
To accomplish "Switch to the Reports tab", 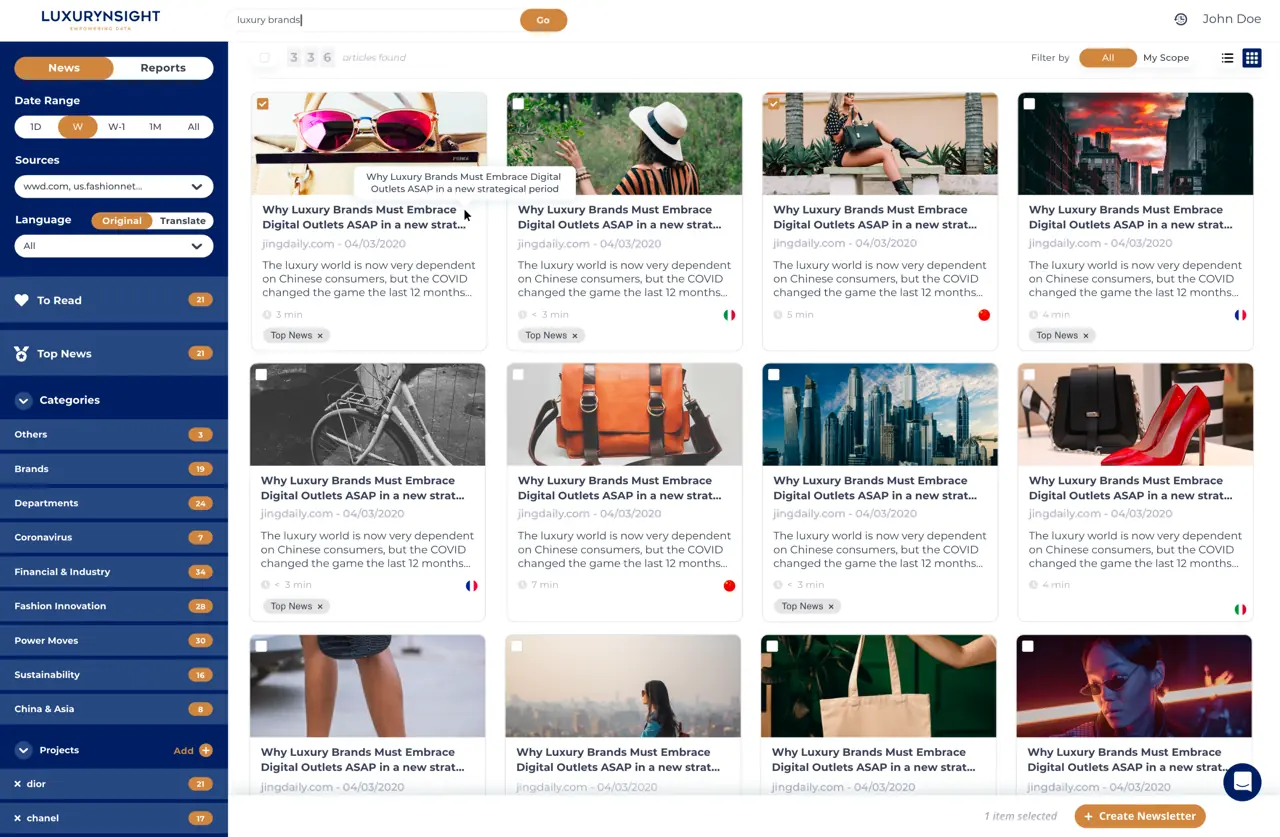I will pyautogui.click(x=163, y=68).
